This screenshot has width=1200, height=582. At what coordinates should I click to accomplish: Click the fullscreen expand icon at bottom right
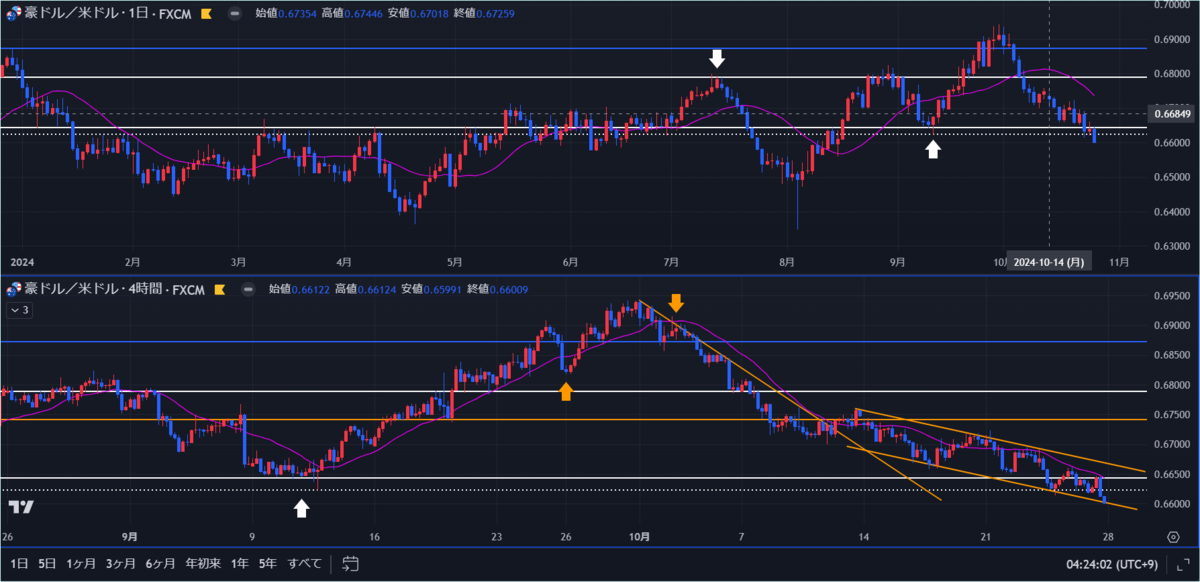[1184, 564]
